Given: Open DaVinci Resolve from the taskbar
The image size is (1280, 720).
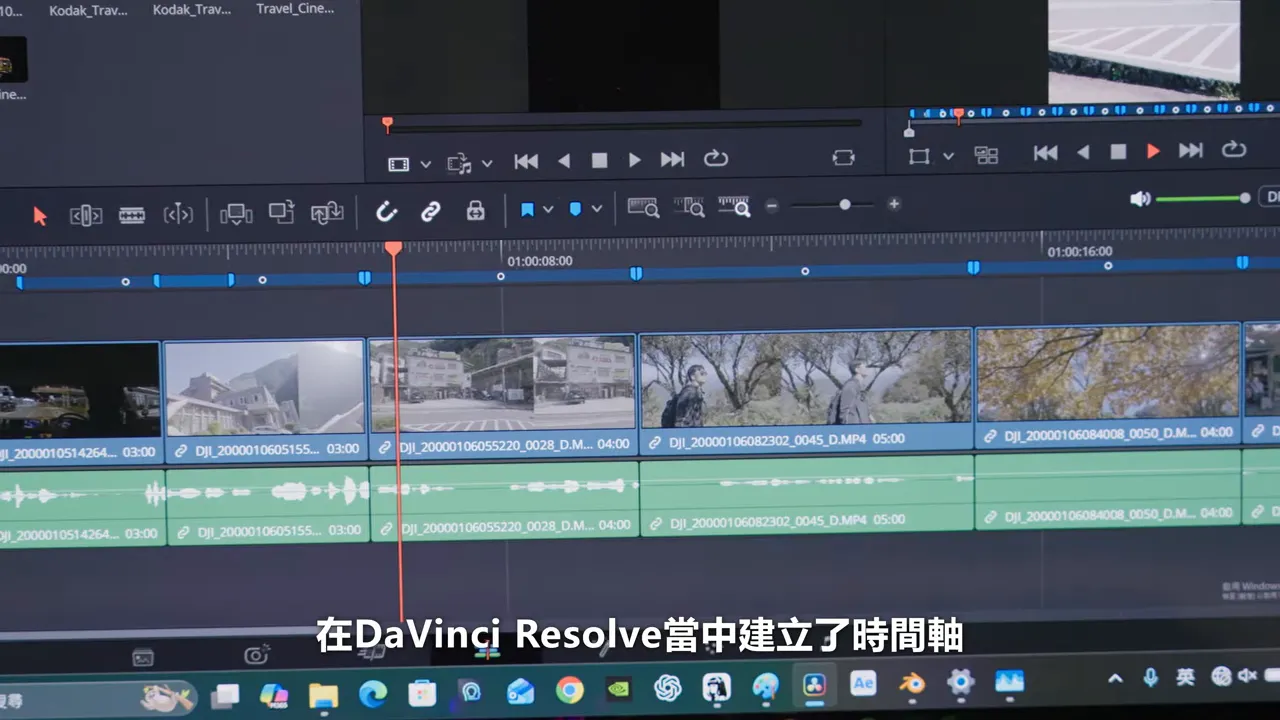Looking at the screenshot, I should tap(814, 685).
